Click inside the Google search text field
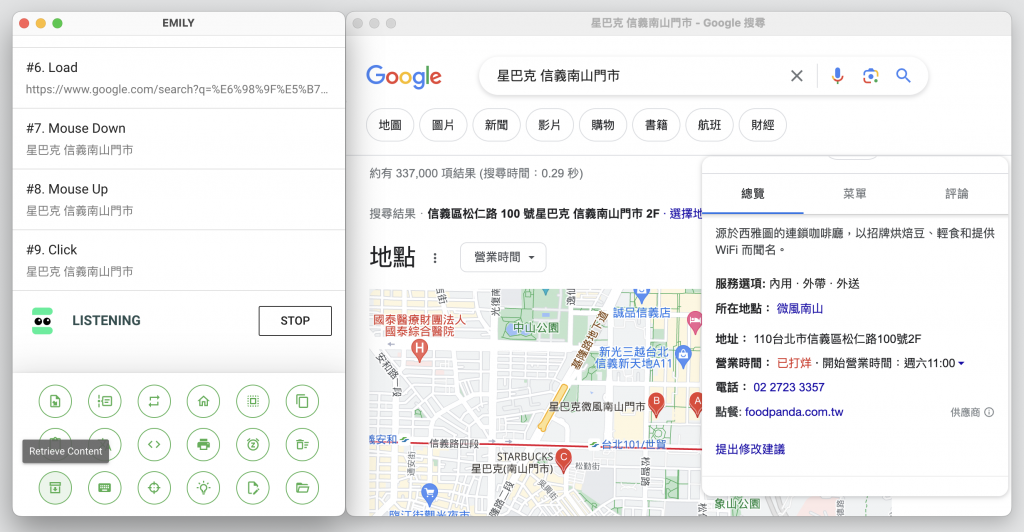 click(637, 76)
